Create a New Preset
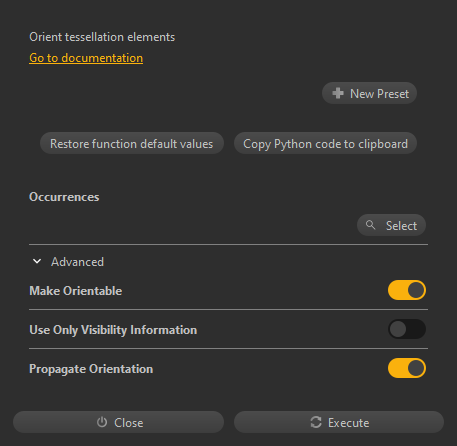Screen dimensions: 457x446 [x=369, y=93]
